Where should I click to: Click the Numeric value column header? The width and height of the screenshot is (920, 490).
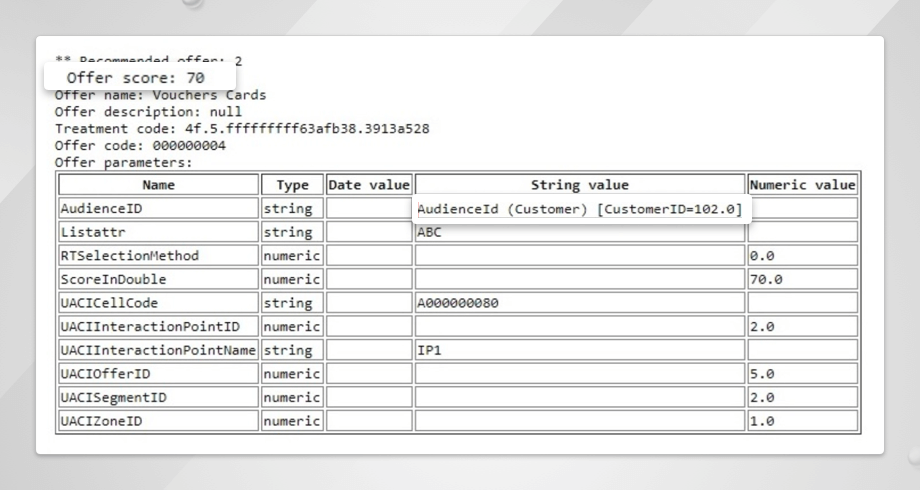[802, 185]
